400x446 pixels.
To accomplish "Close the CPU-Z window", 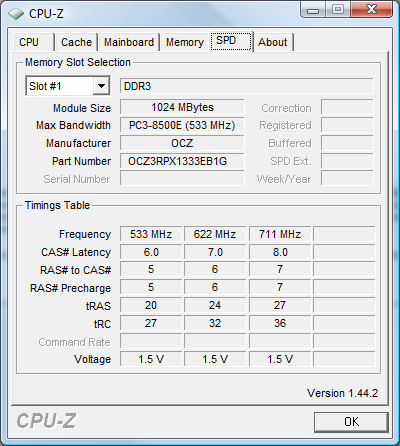I will click(371, 9).
